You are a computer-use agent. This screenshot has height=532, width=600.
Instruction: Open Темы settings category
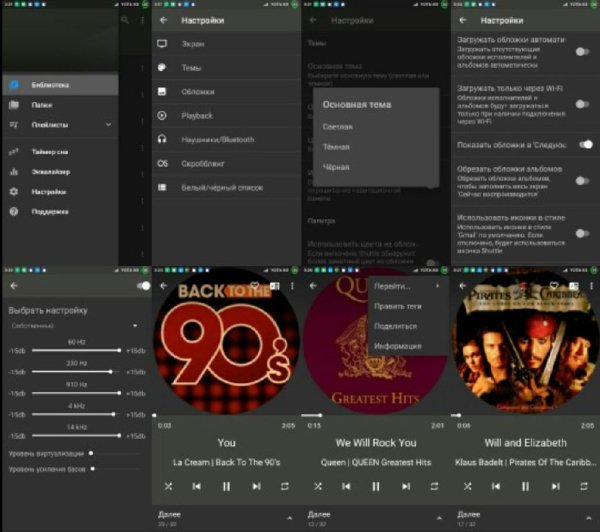[227, 68]
